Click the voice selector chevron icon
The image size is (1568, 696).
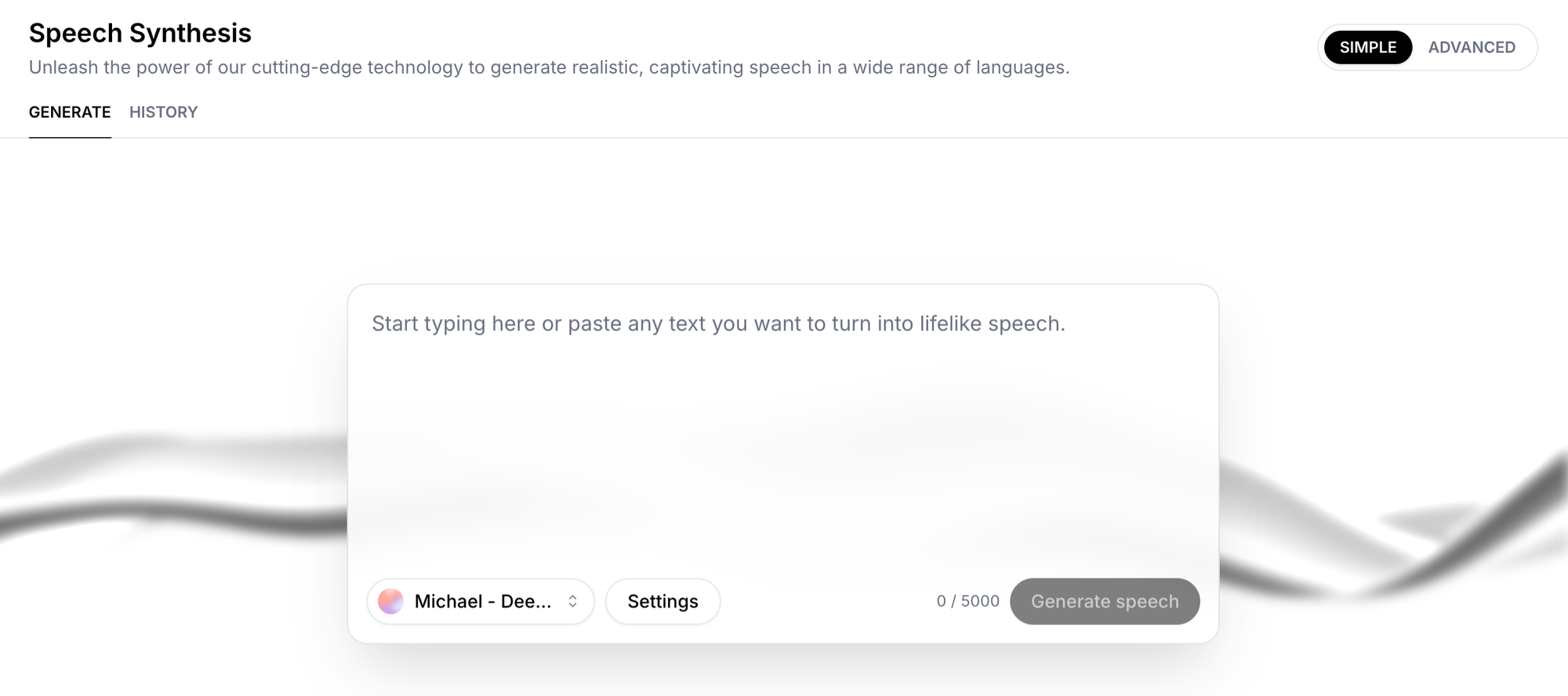(573, 601)
